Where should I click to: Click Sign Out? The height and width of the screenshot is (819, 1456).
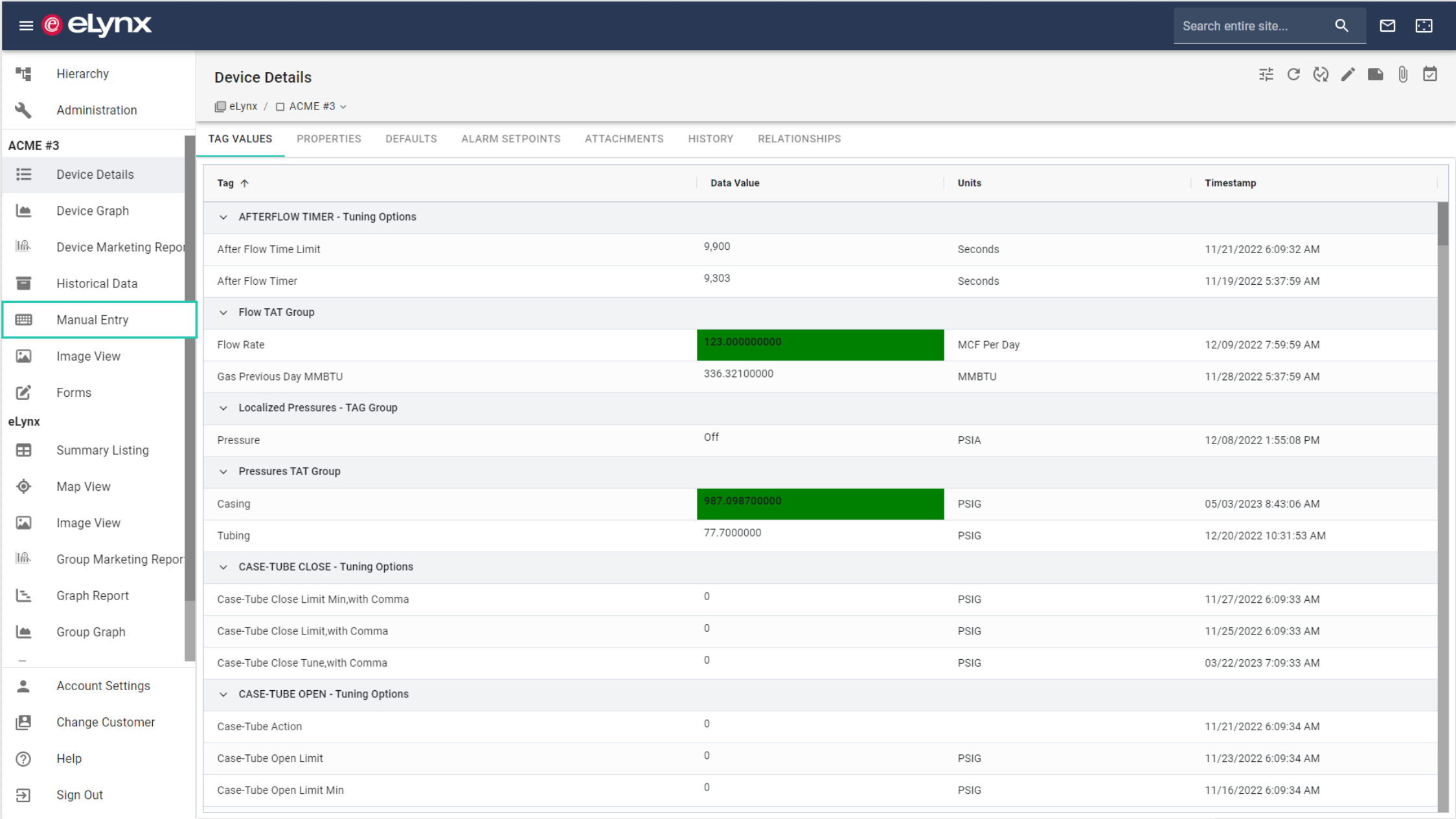tap(98, 794)
